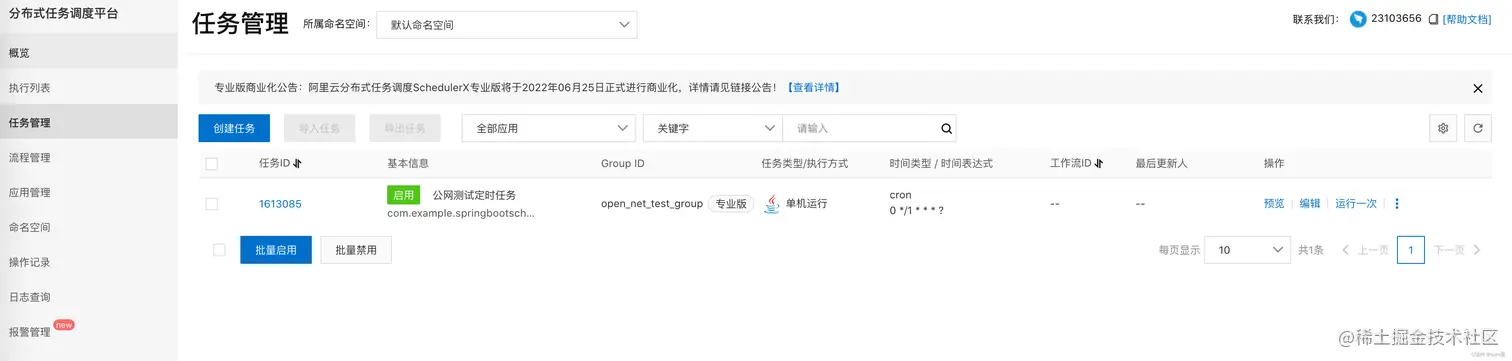Image resolution: width=1512 pixels, height=361 pixels.
Task: Click 预览 for task 1613085
Action: coord(1274,203)
